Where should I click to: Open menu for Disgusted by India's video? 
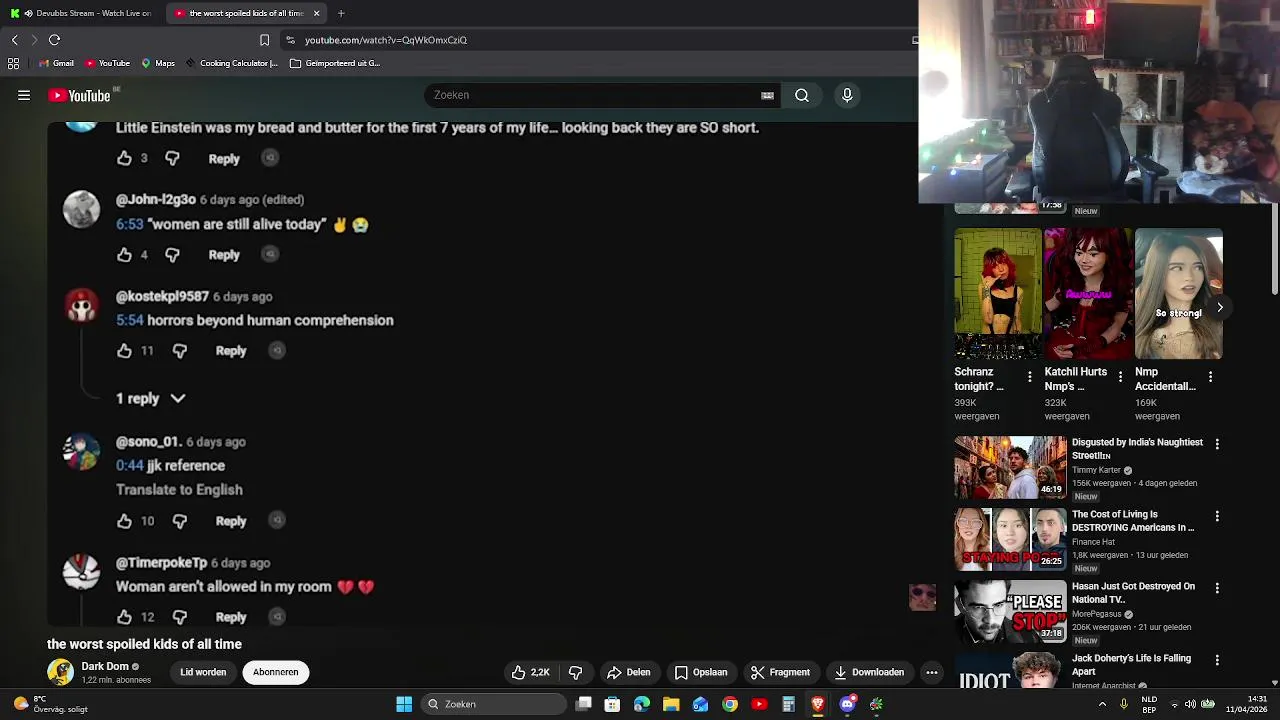click(1217, 444)
